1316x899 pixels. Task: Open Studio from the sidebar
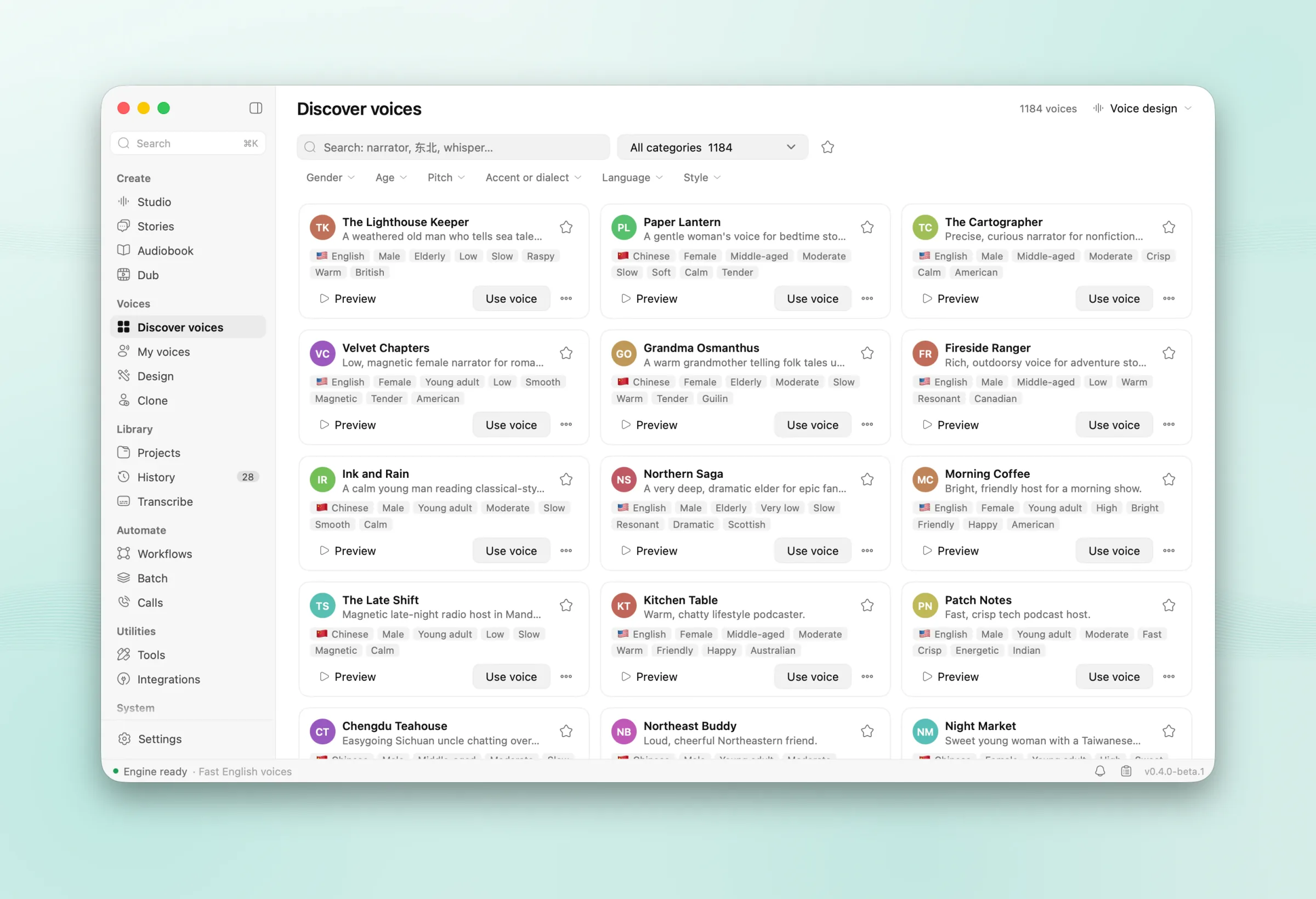pos(188,202)
